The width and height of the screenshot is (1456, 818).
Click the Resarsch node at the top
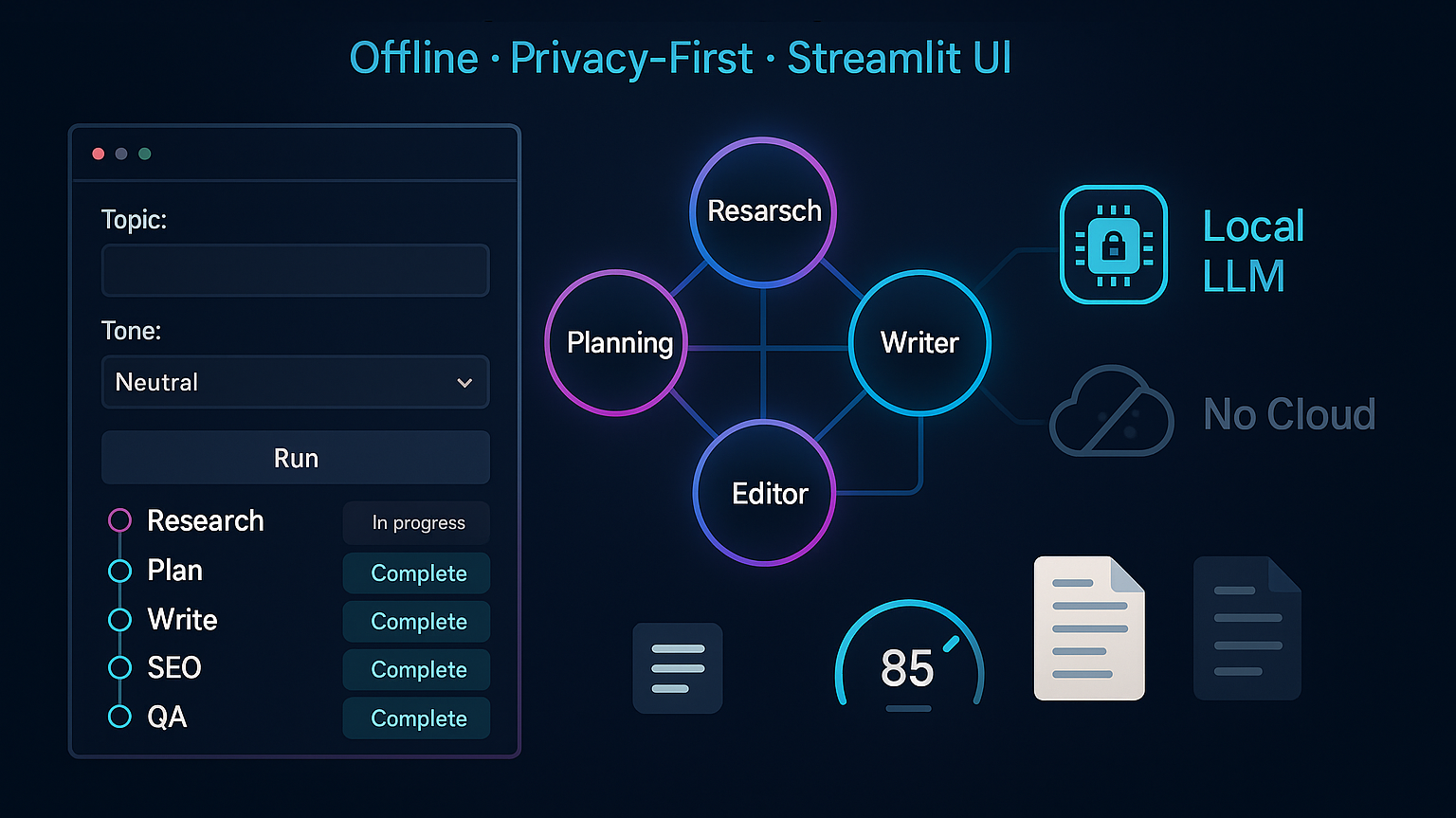tap(763, 210)
